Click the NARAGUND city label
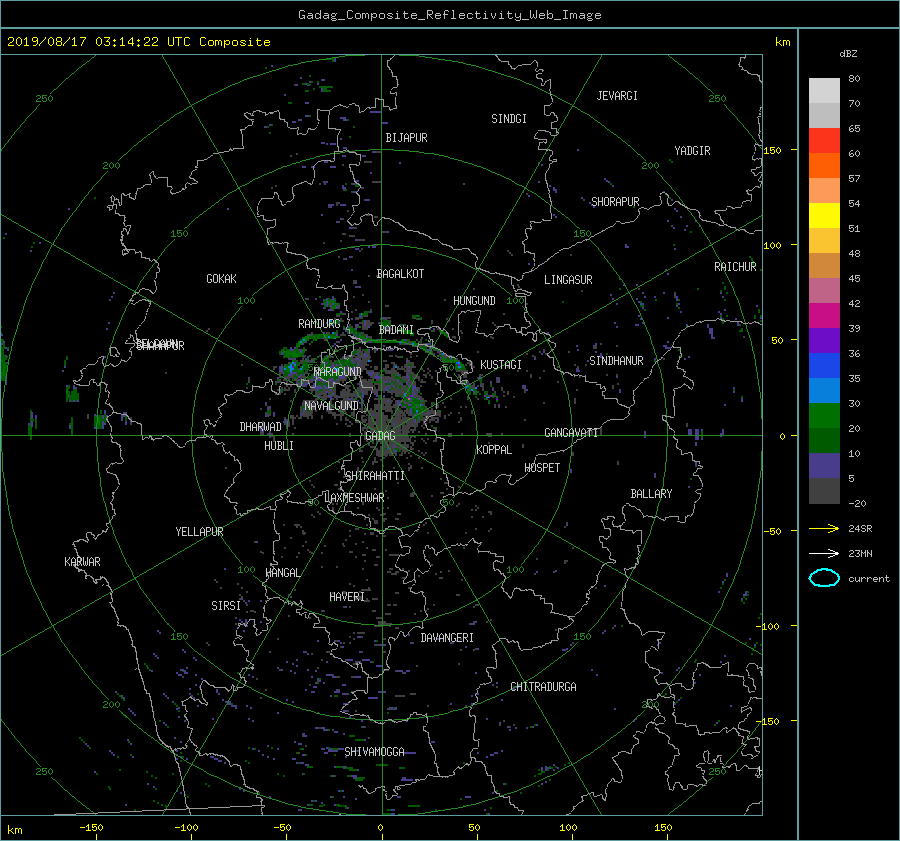 (x=338, y=372)
